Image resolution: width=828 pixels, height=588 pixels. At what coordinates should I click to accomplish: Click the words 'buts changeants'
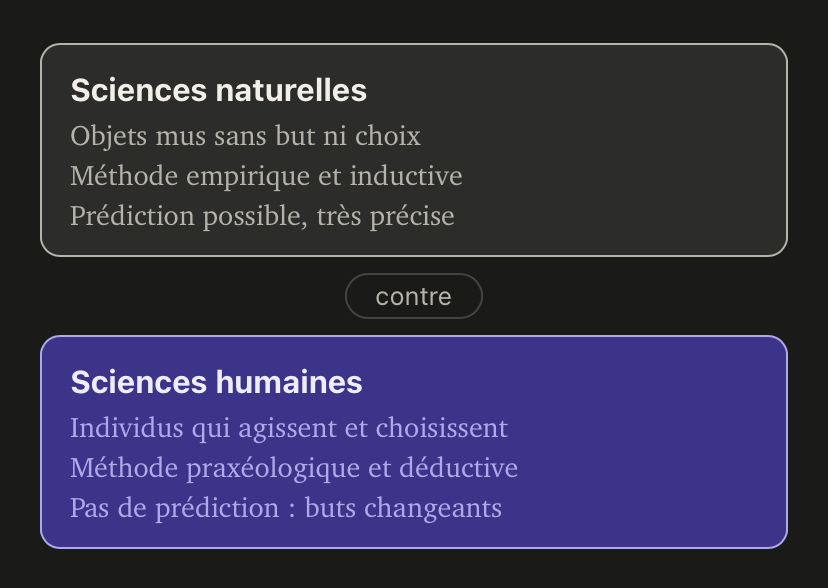[x=403, y=508]
